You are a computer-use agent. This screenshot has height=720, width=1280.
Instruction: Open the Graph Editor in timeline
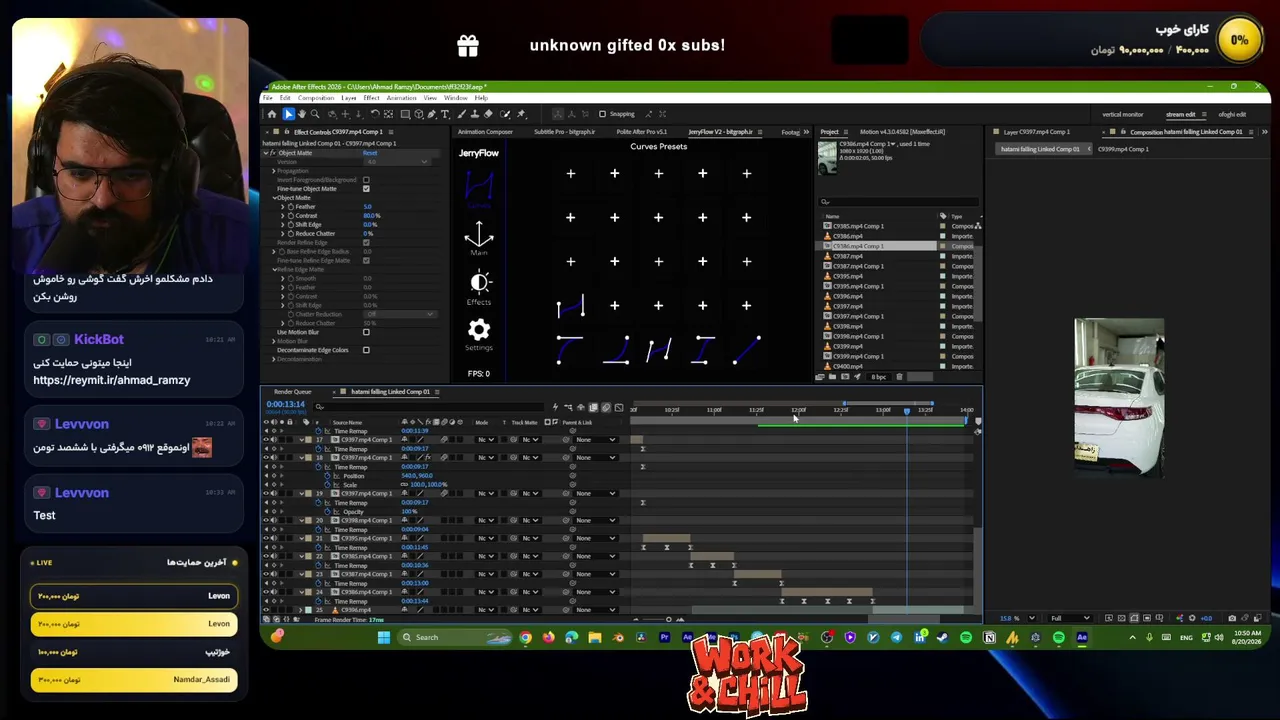(x=619, y=407)
